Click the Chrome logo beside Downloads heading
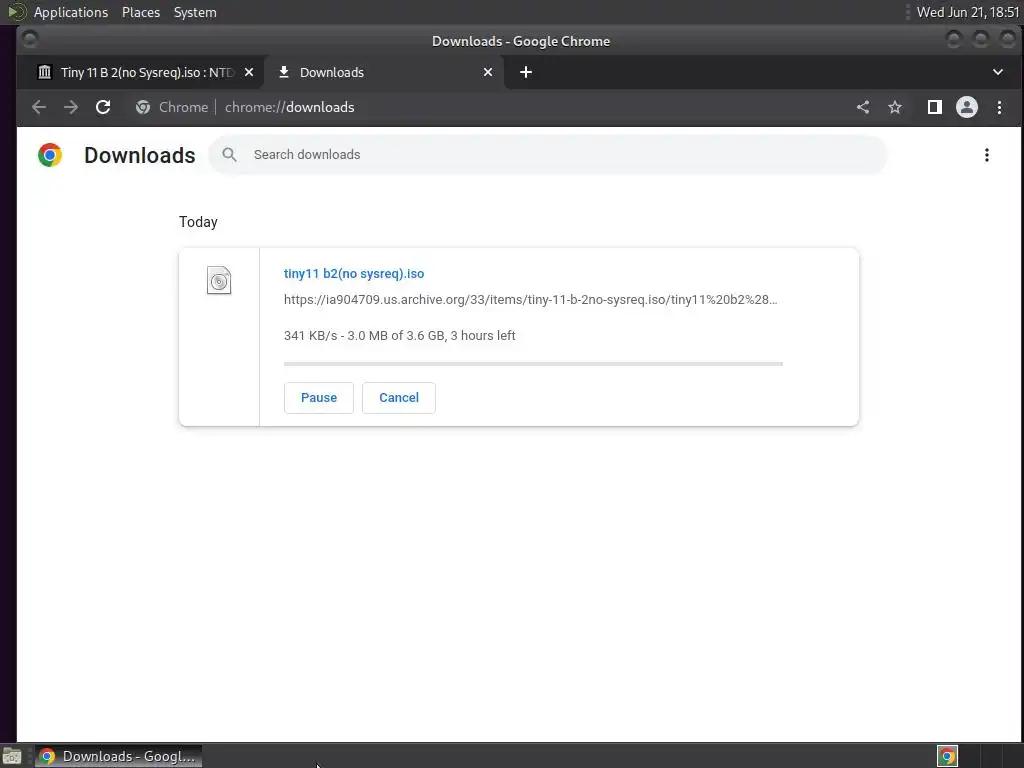Image resolution: width=1024 pixels, height=768 pixels. 50,155
